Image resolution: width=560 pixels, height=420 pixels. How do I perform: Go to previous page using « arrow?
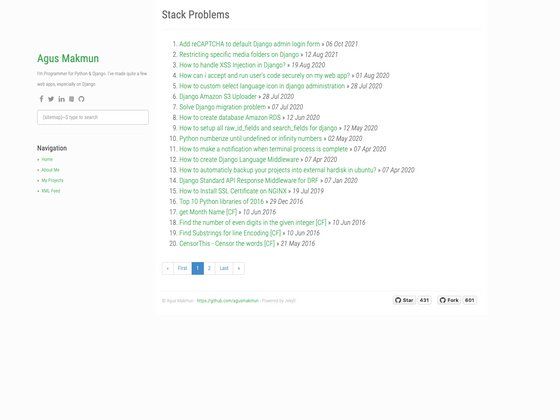[x=168, y=268]
